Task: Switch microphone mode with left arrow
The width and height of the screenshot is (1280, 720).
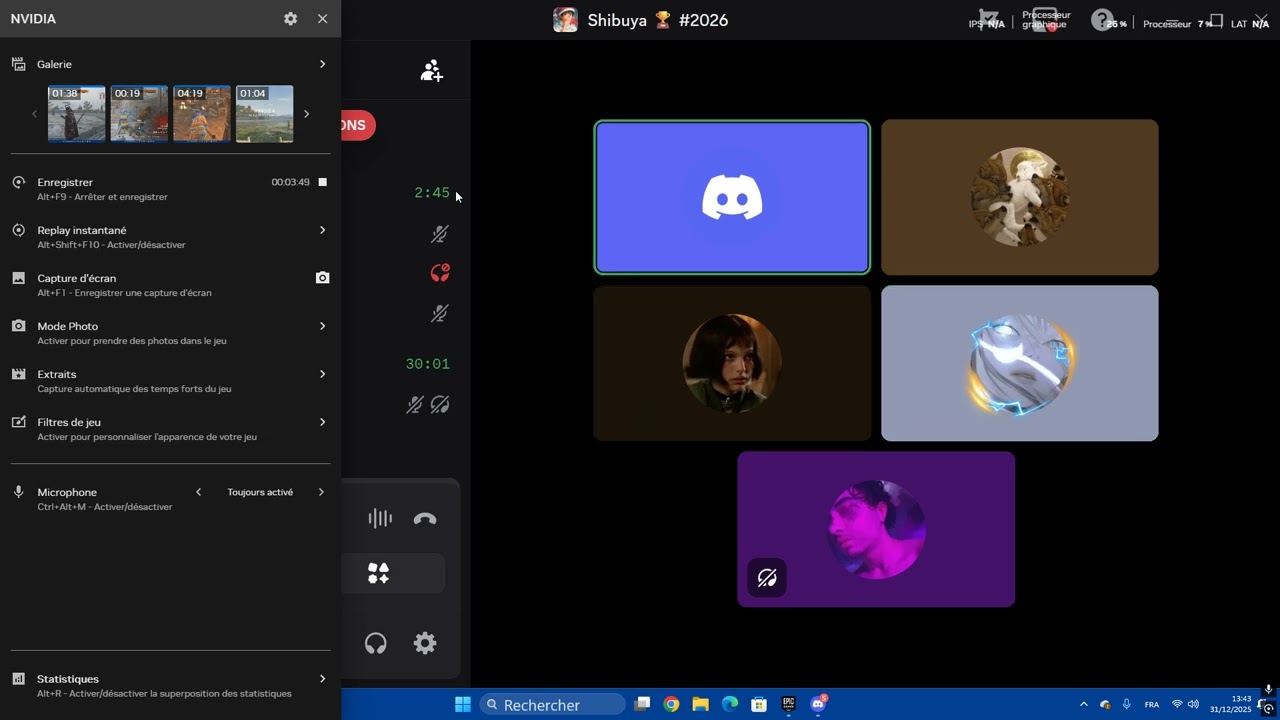Action: tap(198, 492)
